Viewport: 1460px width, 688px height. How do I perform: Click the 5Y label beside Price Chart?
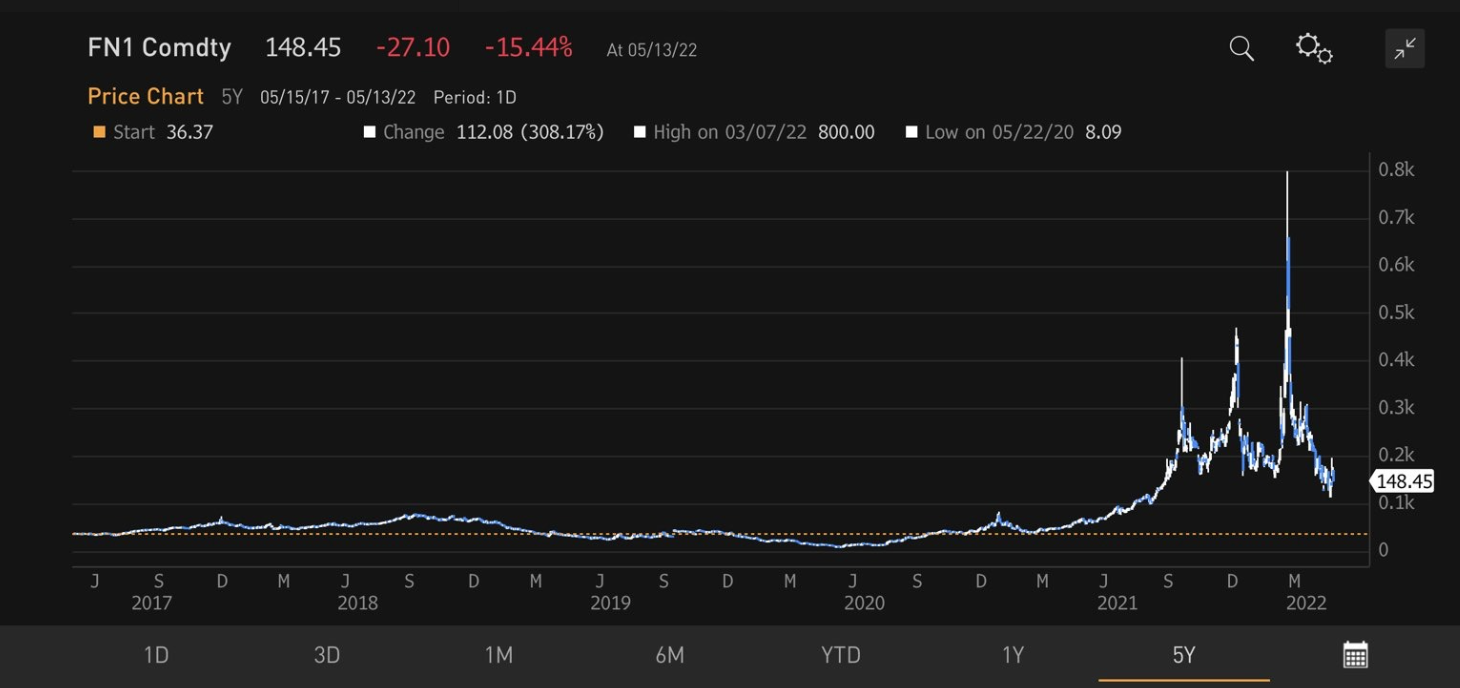coord(232,97)
